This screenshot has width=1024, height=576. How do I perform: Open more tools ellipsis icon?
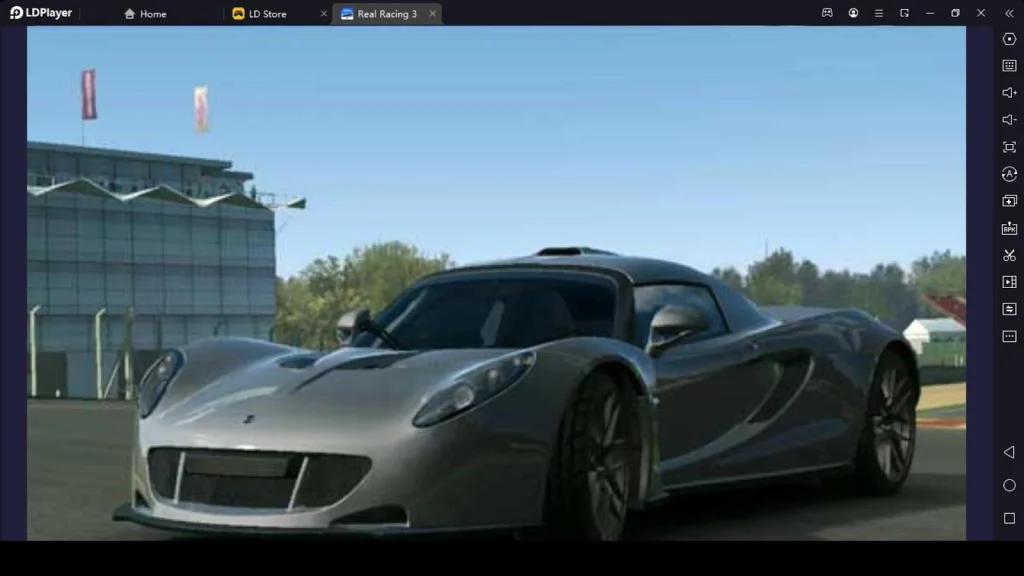(x=1009, y=336)
